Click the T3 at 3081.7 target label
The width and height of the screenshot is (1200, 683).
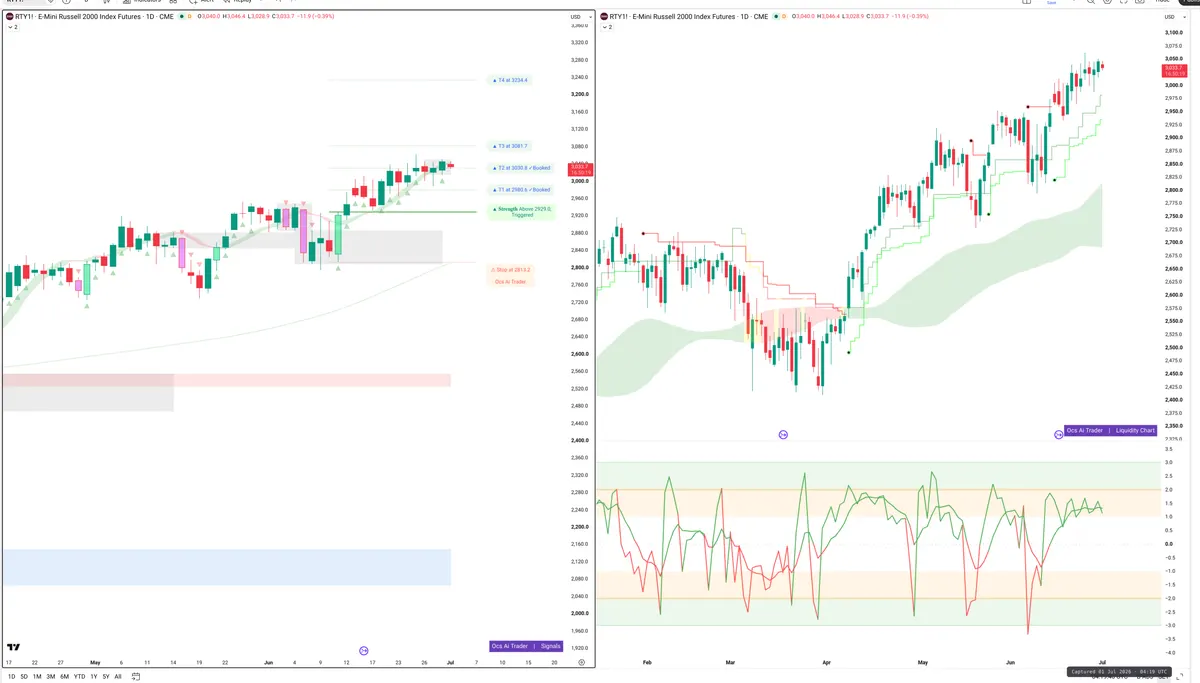click(510, 146)
